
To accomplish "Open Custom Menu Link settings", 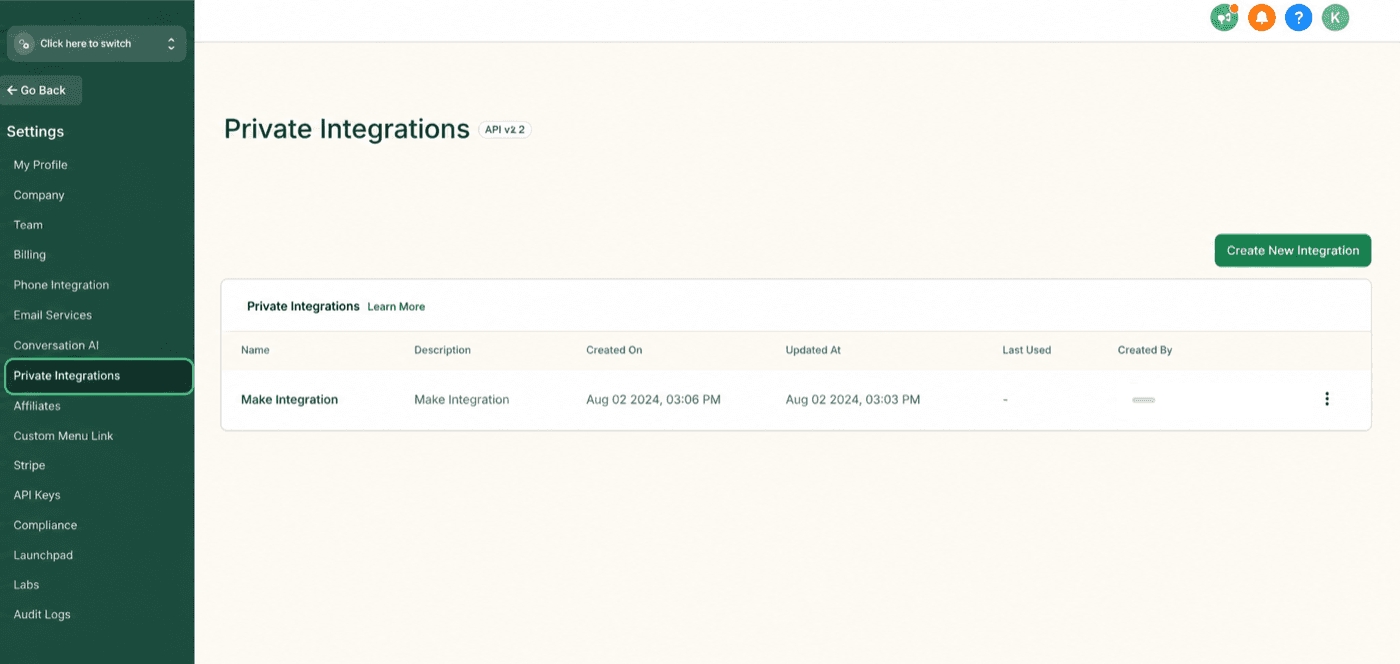I will [63, 436].
